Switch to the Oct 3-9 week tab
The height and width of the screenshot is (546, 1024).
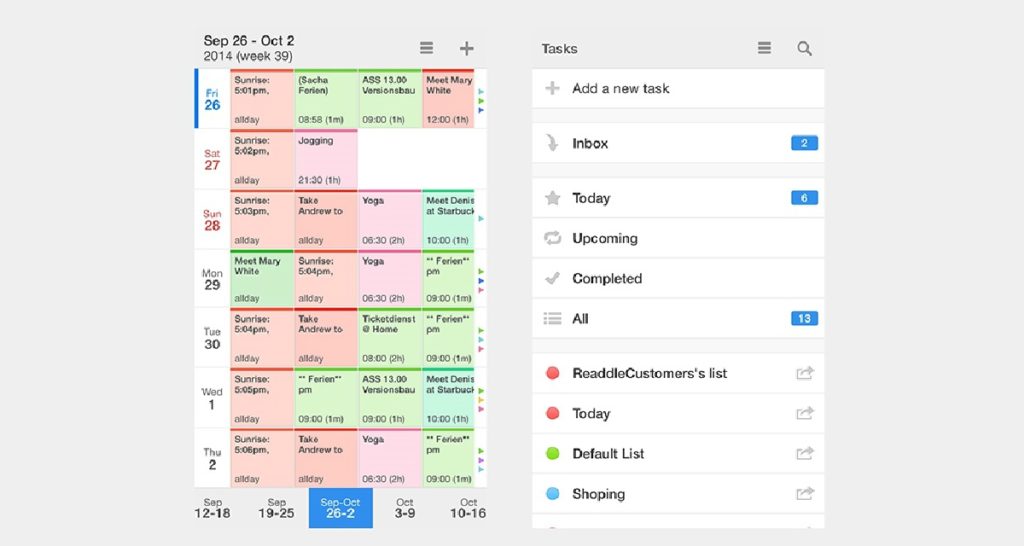[404, 508]
